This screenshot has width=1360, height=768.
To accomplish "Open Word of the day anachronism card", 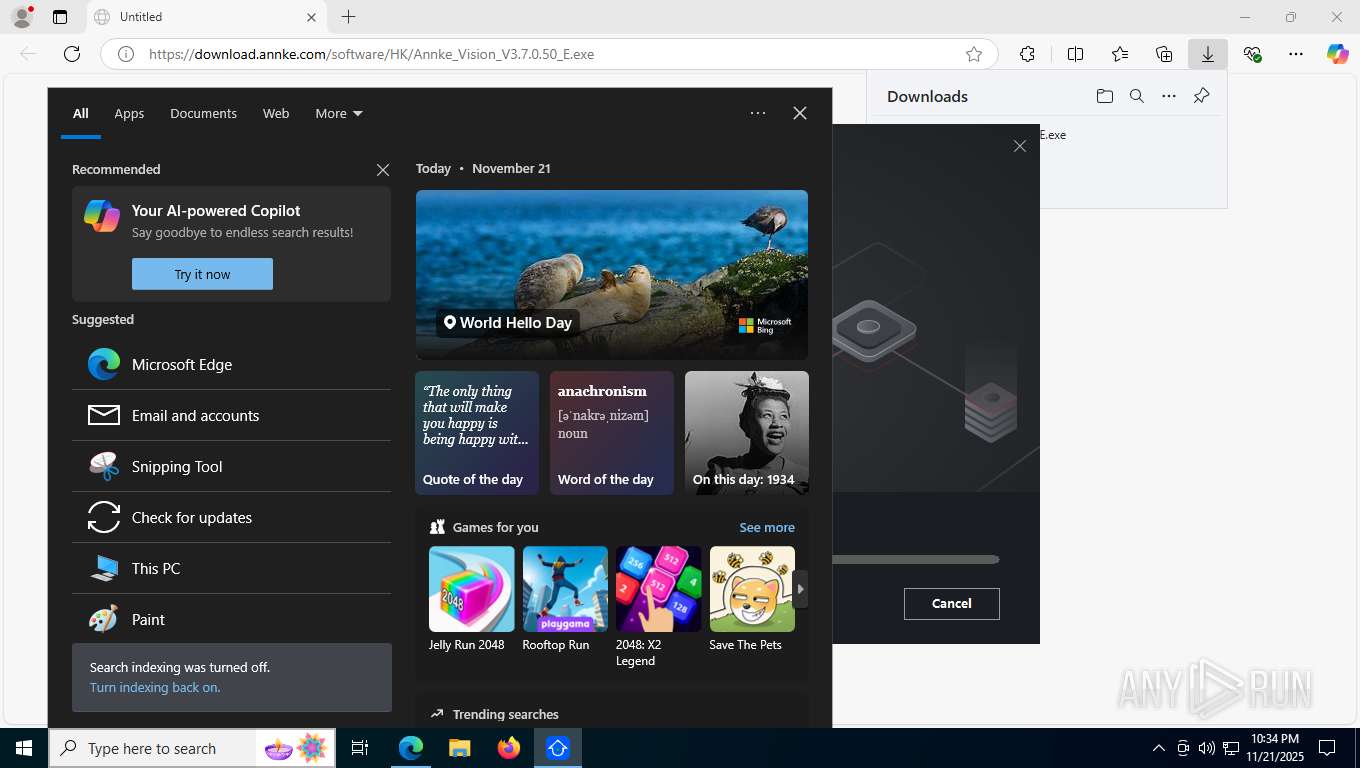I will pos(612,433).
